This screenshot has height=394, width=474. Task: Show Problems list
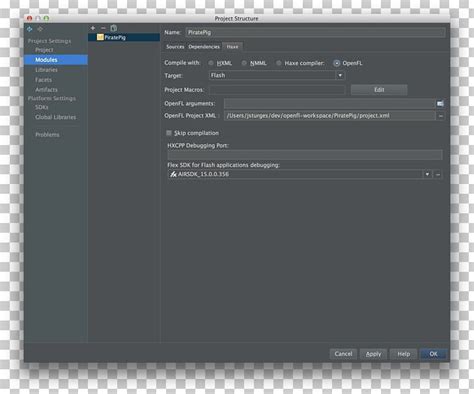tap(47, 135)
